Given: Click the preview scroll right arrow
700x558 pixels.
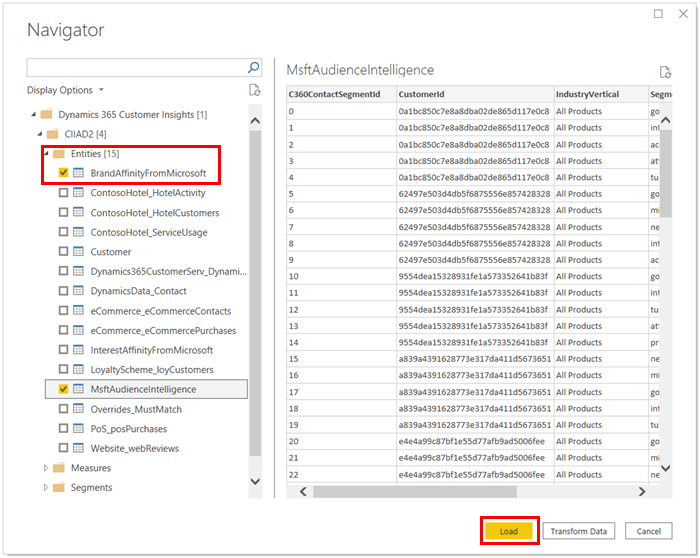Looking at the screenshot, I should point(642,491).
